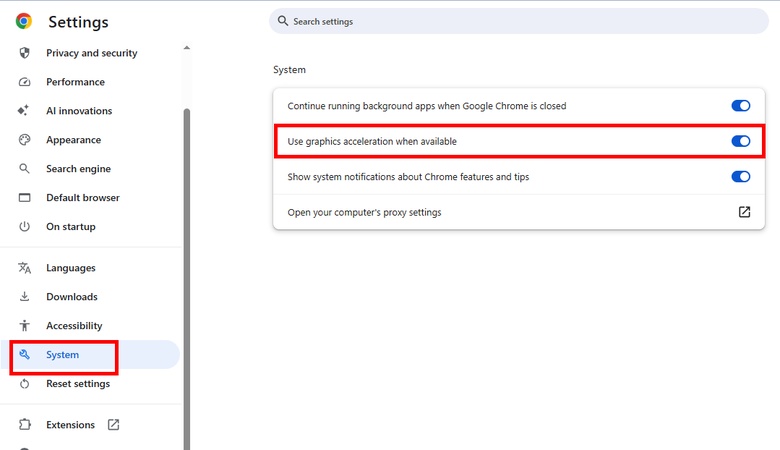
Task: Select System in the sidebar
Action: [x=90, y=355]
